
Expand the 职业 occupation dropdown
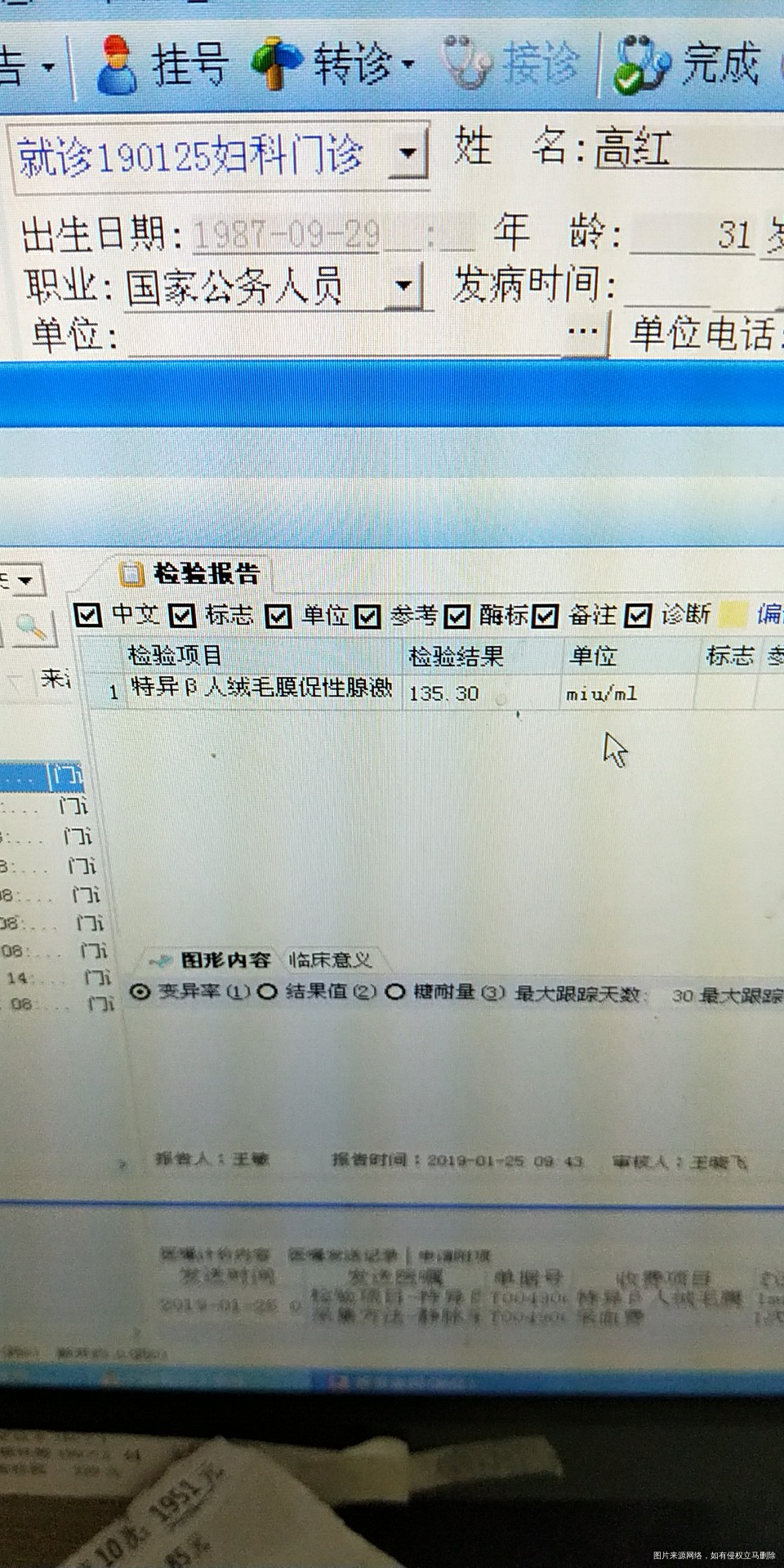click(403, 286)
